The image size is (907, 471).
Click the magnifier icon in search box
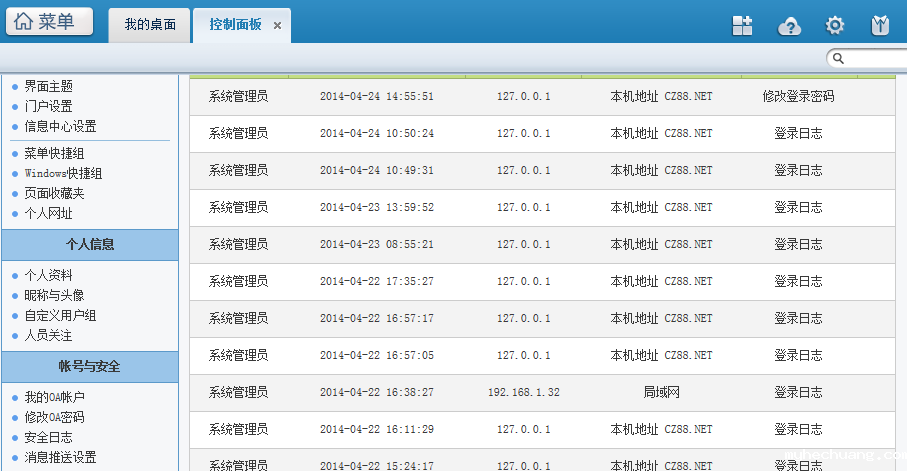839,59
